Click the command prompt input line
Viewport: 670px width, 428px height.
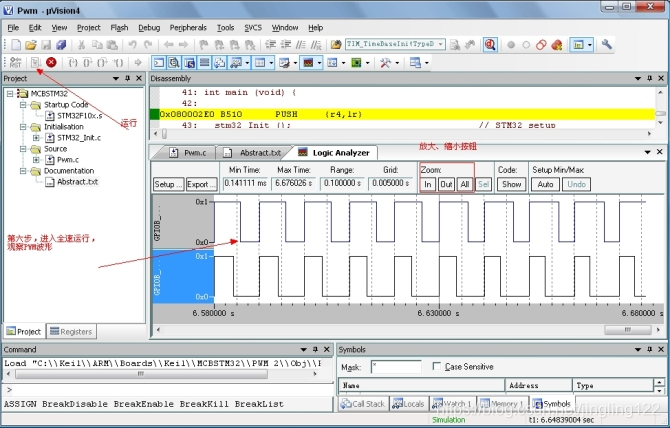(168, 390)
